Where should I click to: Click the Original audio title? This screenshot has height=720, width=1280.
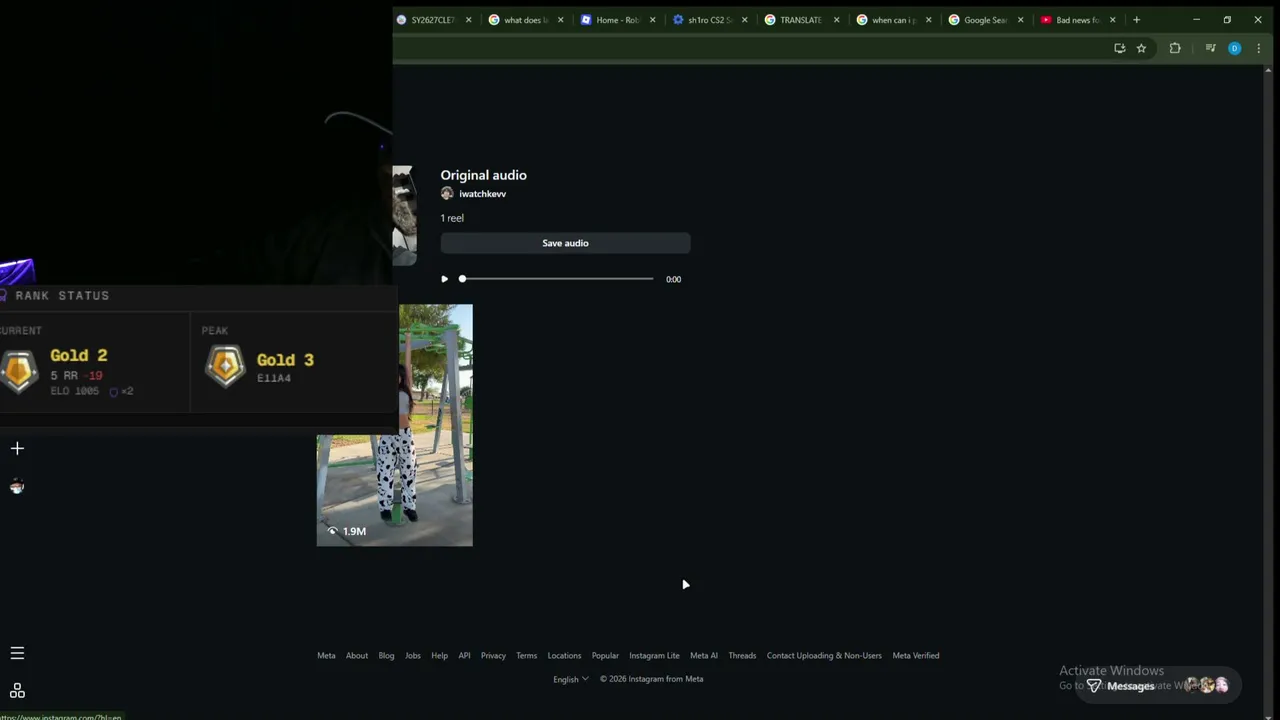coord(484,175)
